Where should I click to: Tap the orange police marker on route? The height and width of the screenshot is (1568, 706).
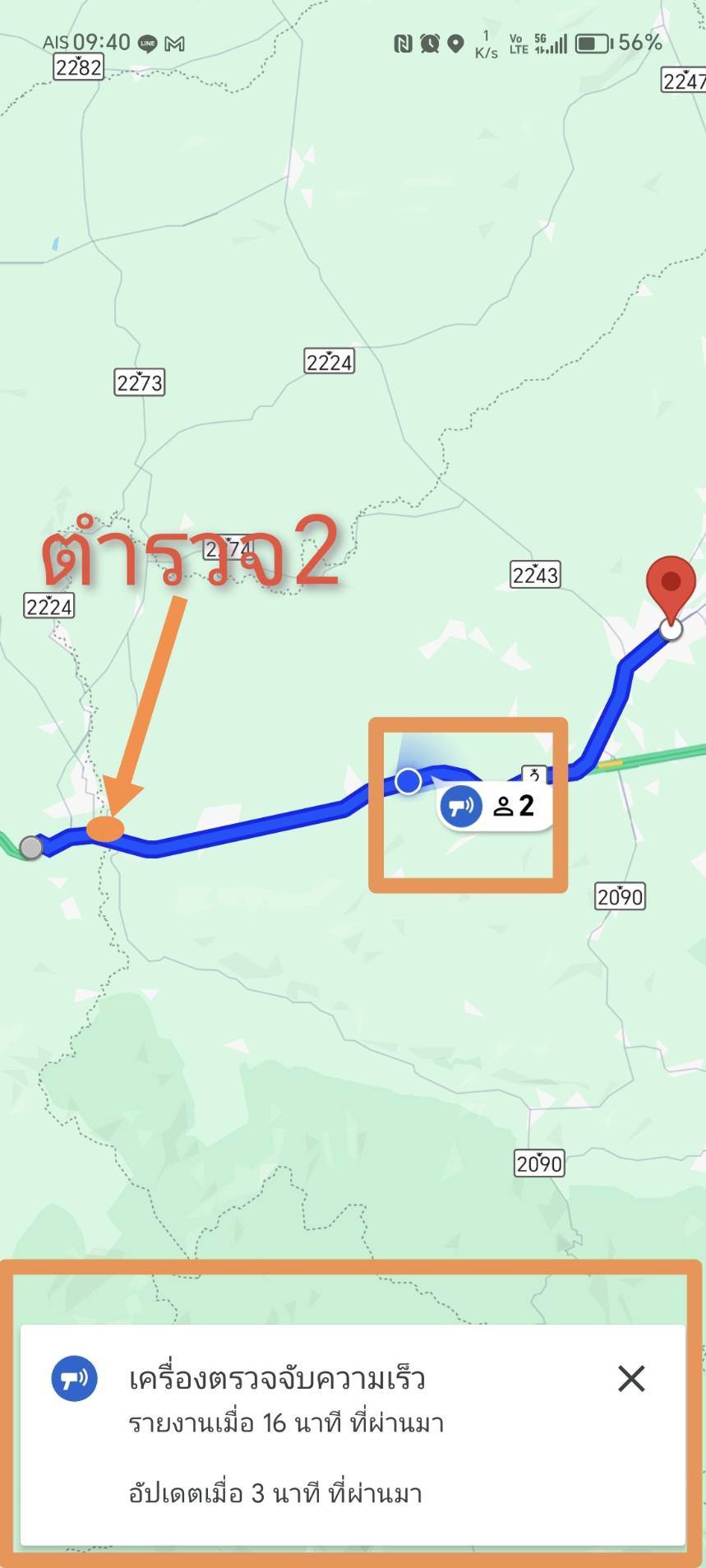[105, 828]
